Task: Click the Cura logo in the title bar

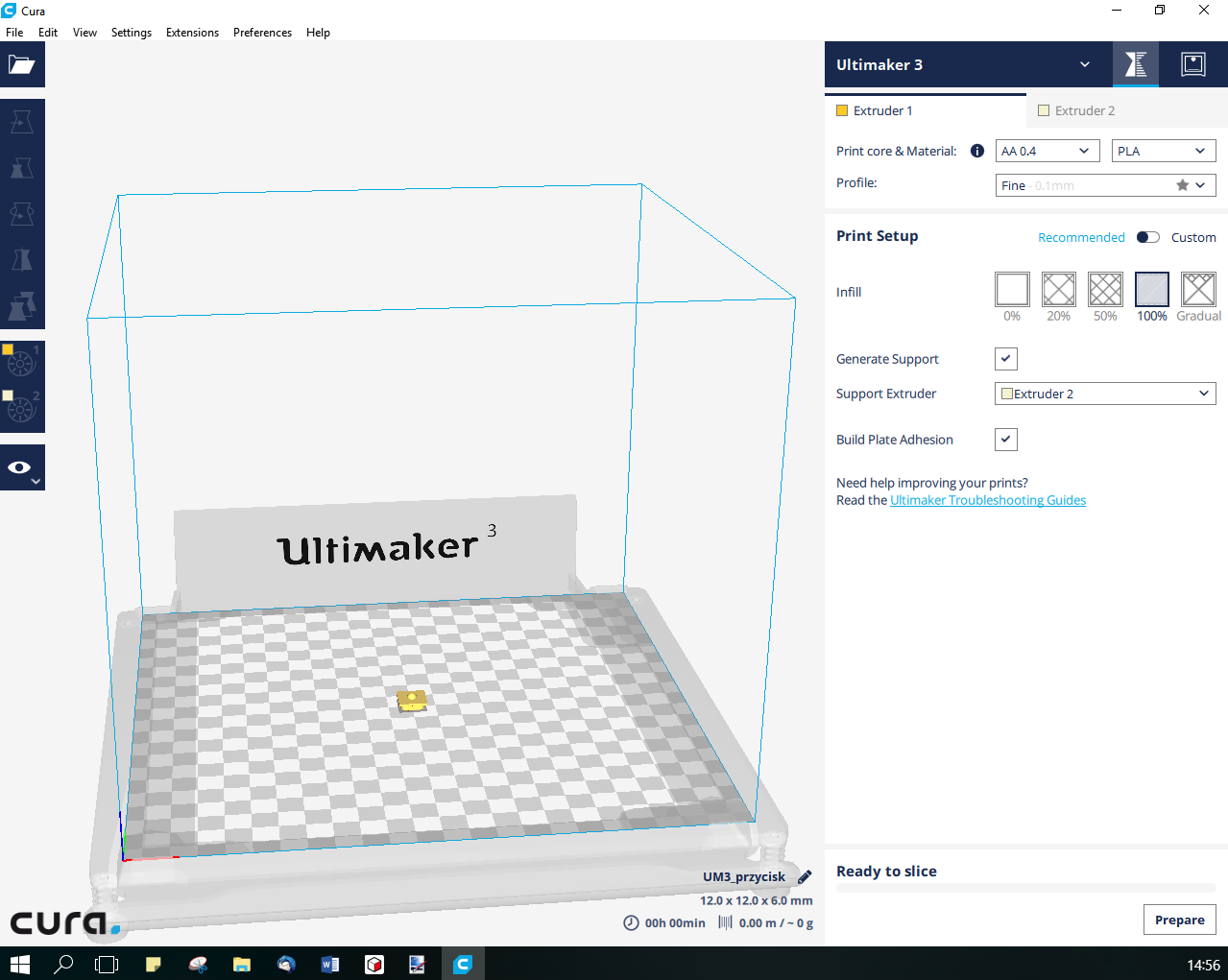Action: 10,11
